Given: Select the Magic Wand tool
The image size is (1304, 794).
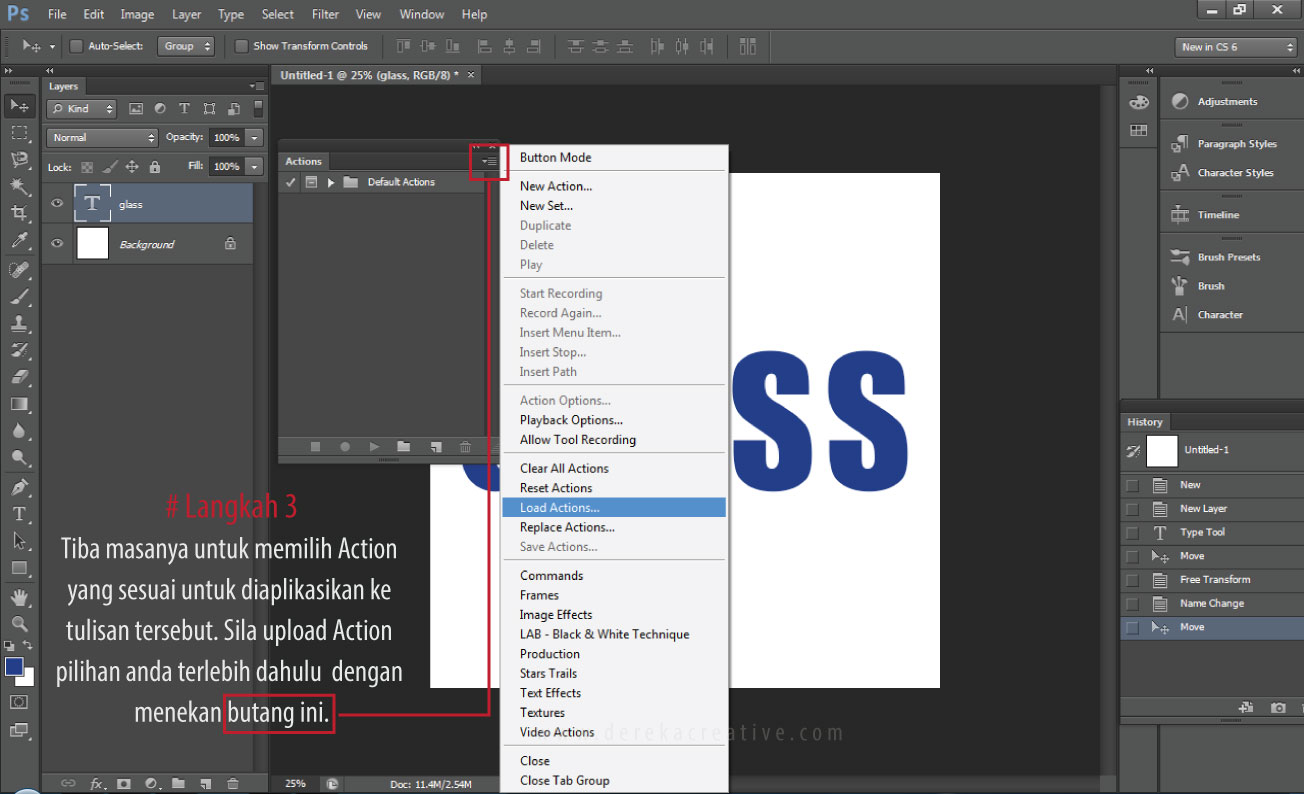Looking at the screenshot, I should pos(19,186).
